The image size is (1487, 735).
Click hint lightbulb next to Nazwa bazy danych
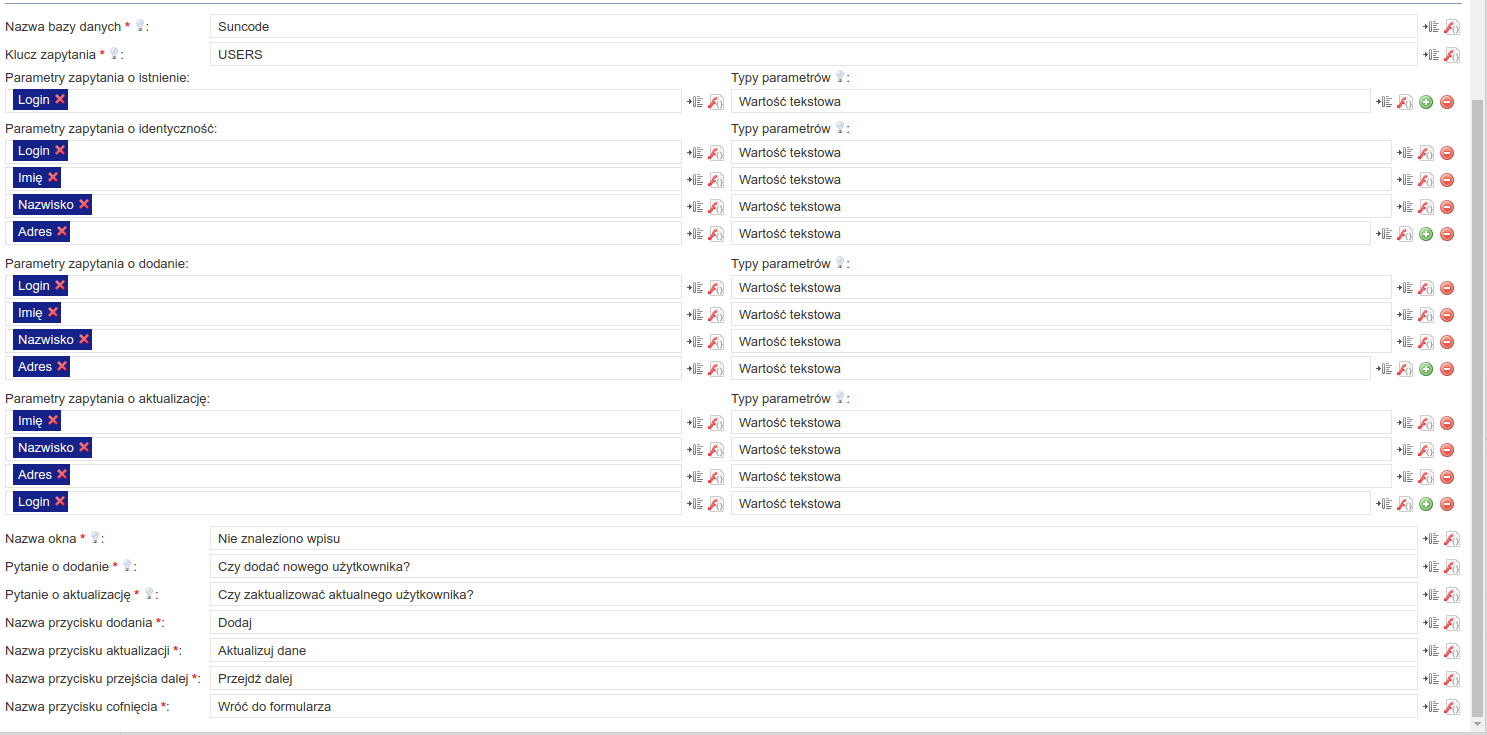pos(140,26)
